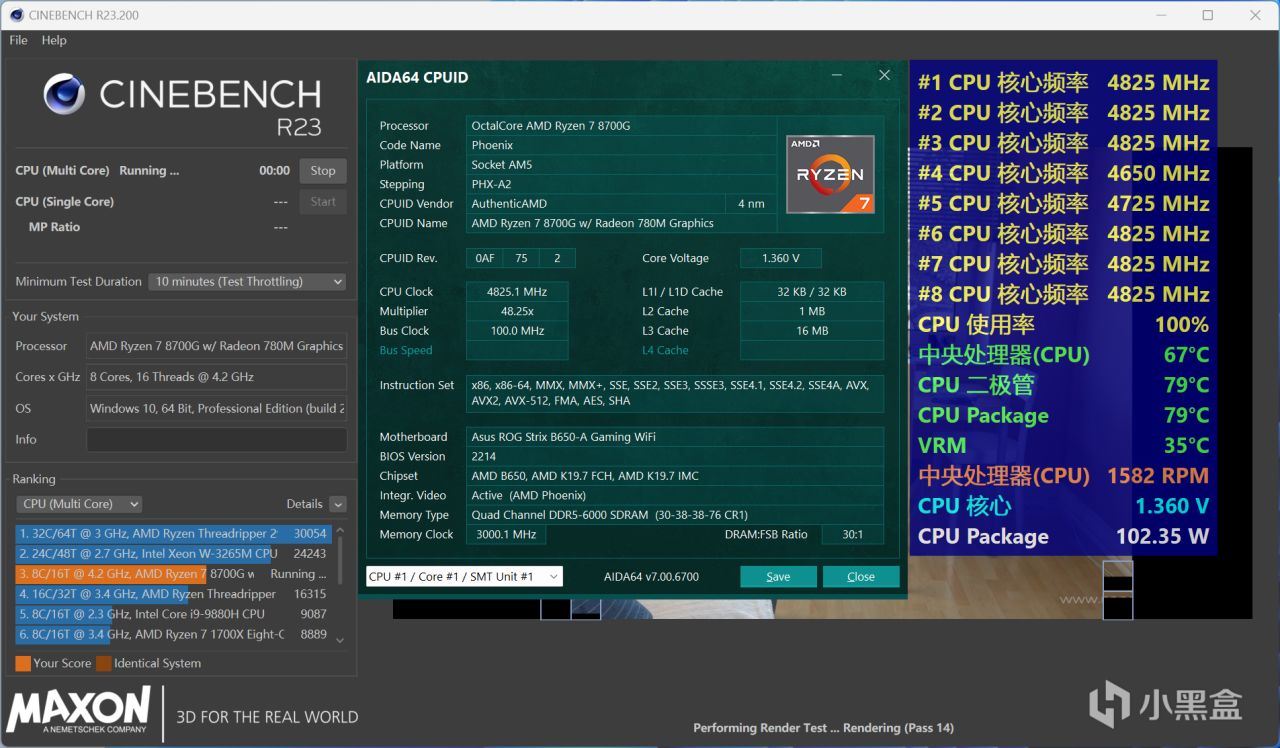The image size is (1280, 748).
Task: Click the ranking list scroll up arrow
Action: click(340, 532)
